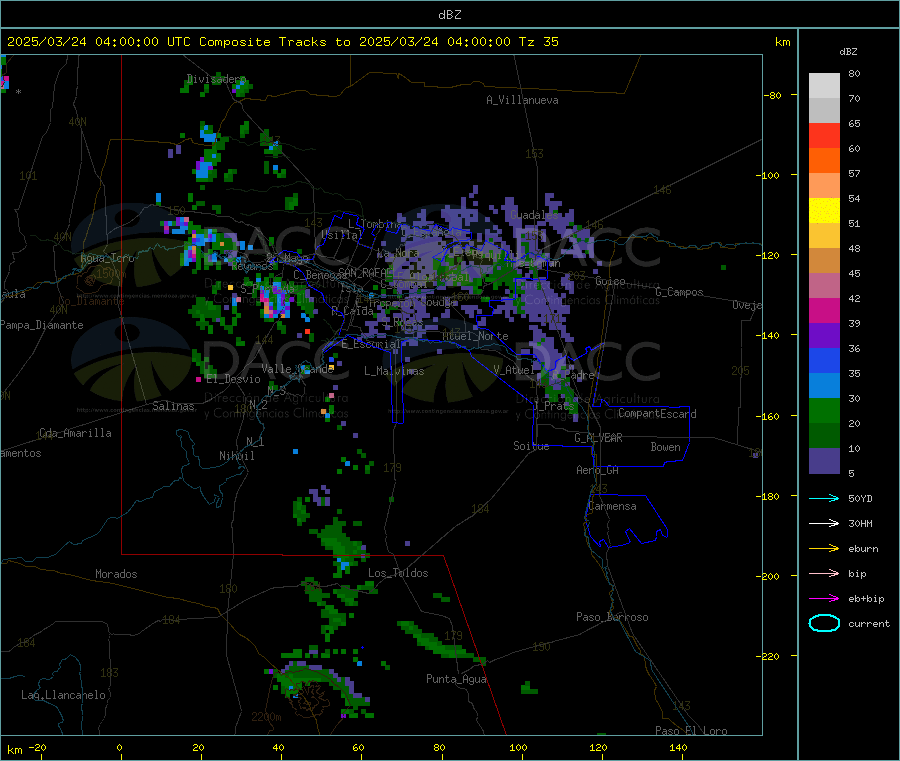Click the magenta 39 dBZ color swatch
Viewport: 900px width, 761px height.
[x=824, y=310]
